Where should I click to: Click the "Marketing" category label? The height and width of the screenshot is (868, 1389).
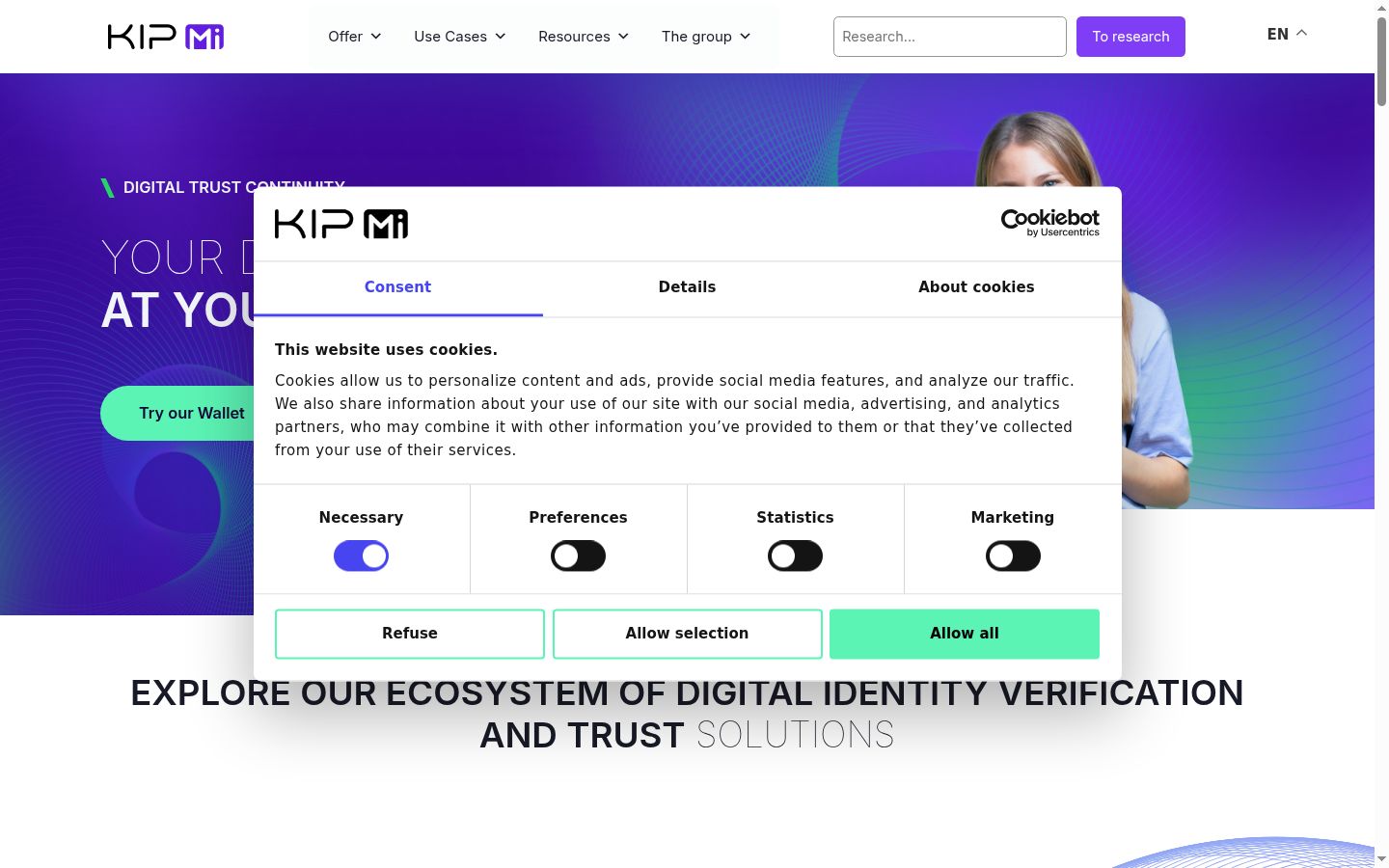pyautogui.click(x=1013, y=518)
